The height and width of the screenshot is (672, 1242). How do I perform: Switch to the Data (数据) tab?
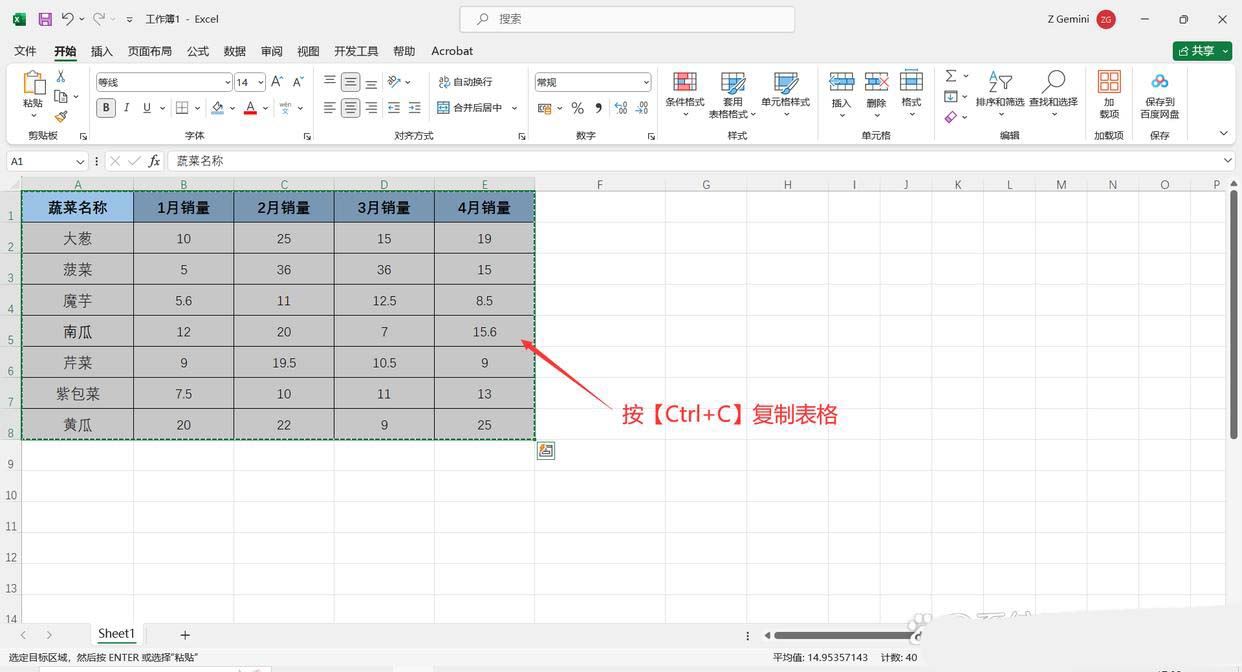[235, 51]
